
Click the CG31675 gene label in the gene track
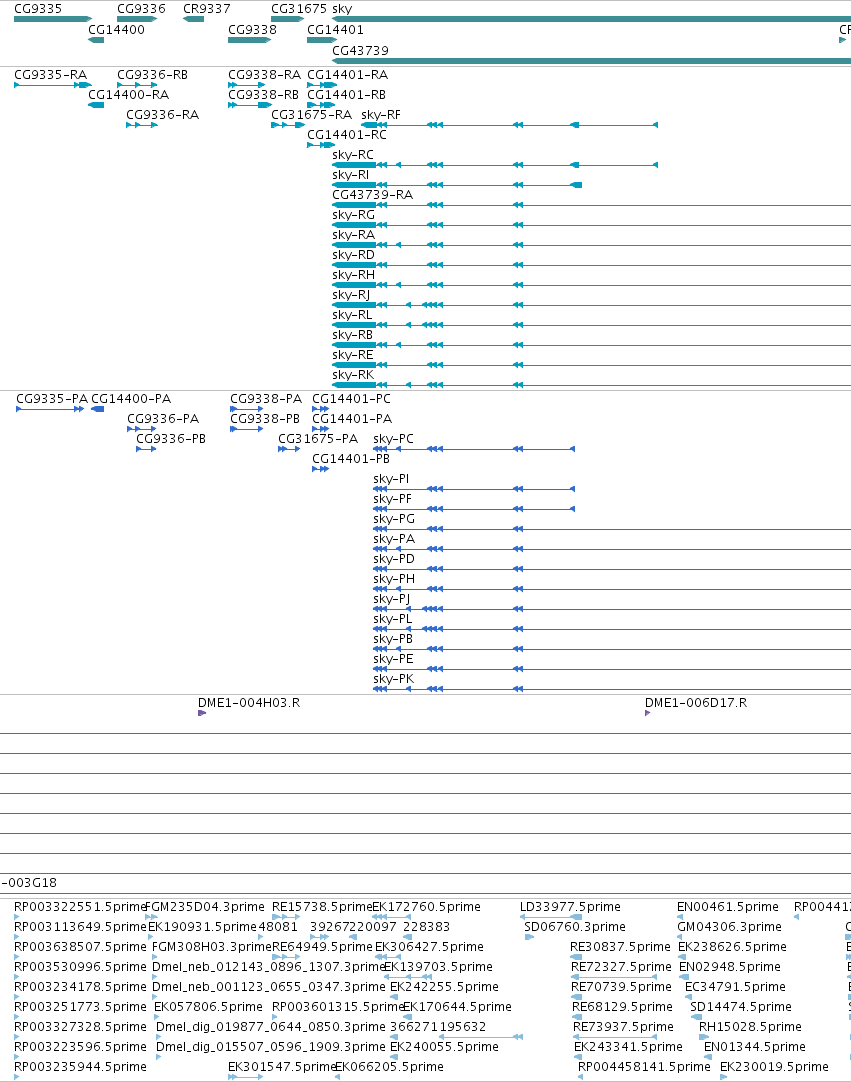pos(299,9)
